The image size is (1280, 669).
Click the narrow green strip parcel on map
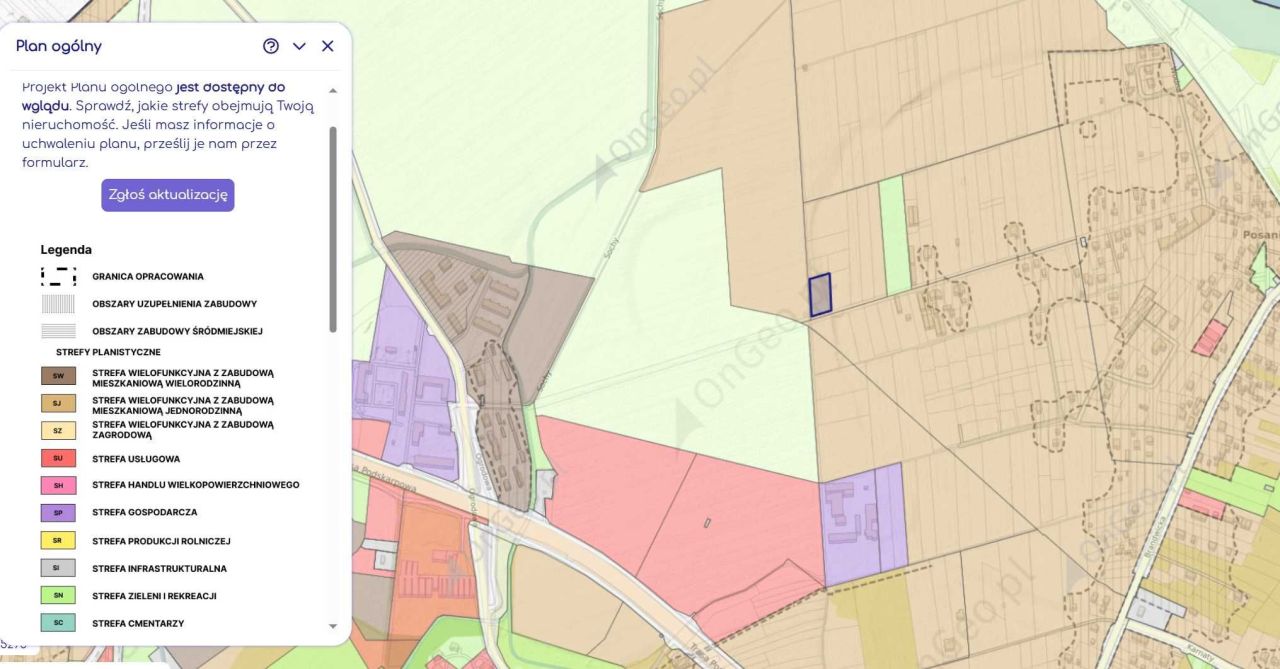895,236
